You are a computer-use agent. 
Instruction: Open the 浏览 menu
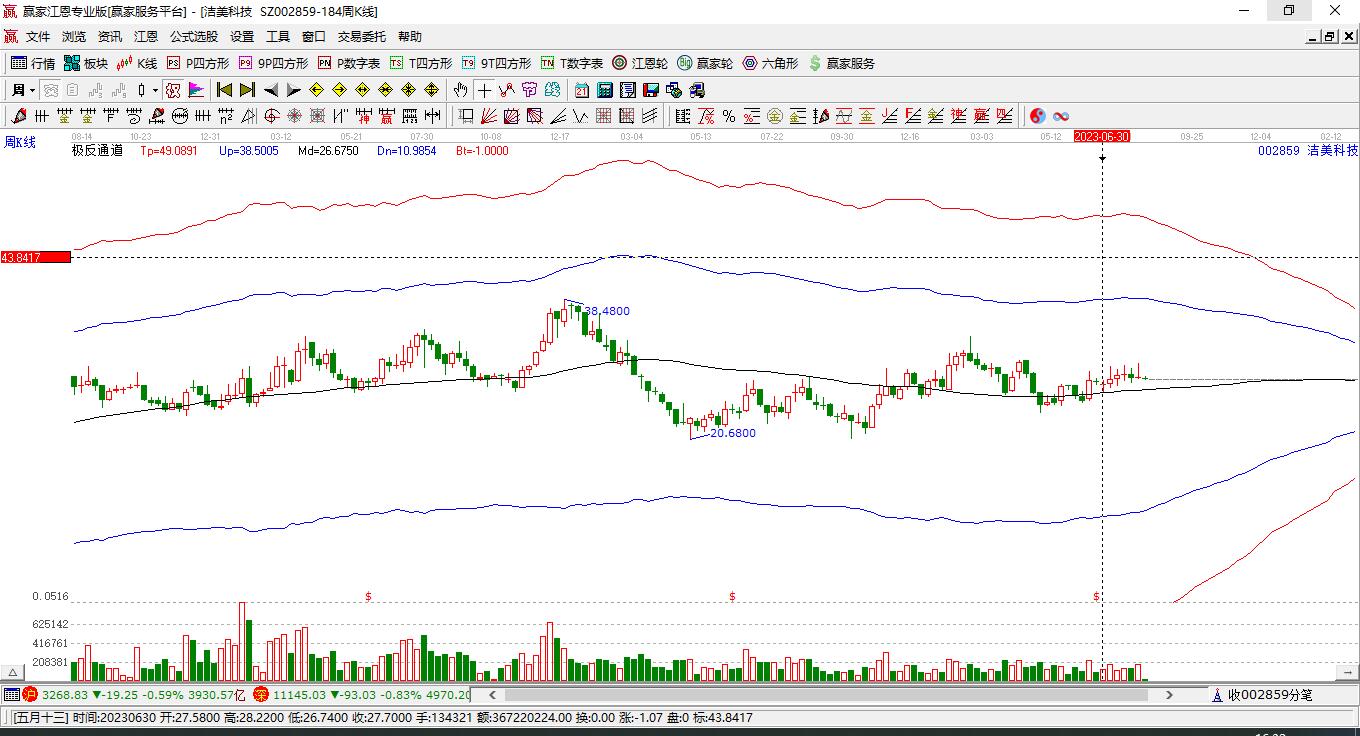[74, 37]
